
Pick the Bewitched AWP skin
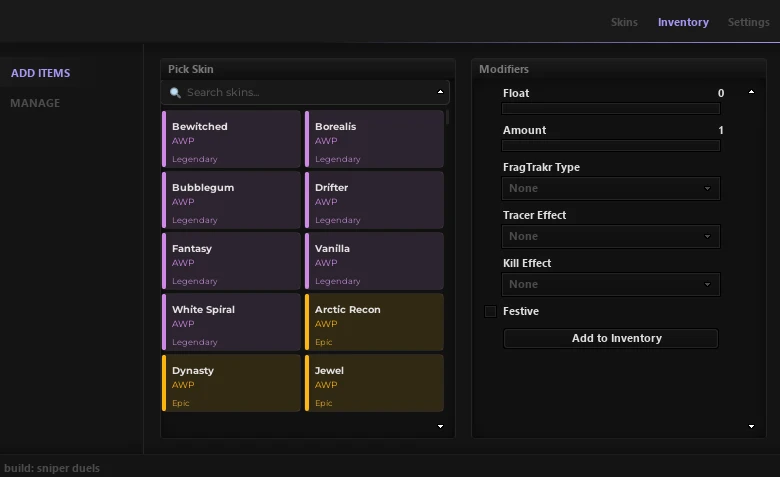click(231, 139)
